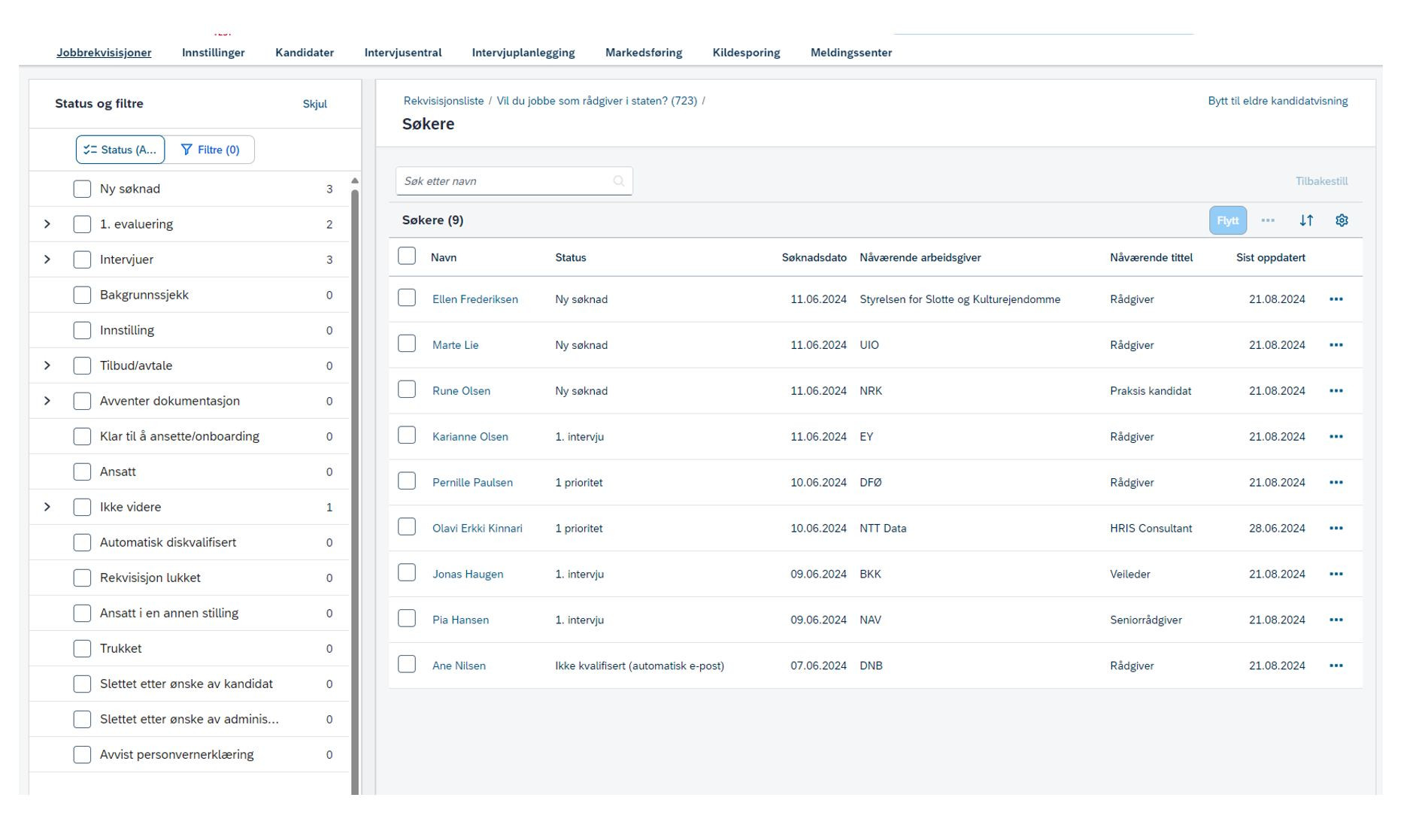Viewport: 1422px width, 840px height.
Task: Expand the Tilbud/avtale status group
Action: click(47, 365)
